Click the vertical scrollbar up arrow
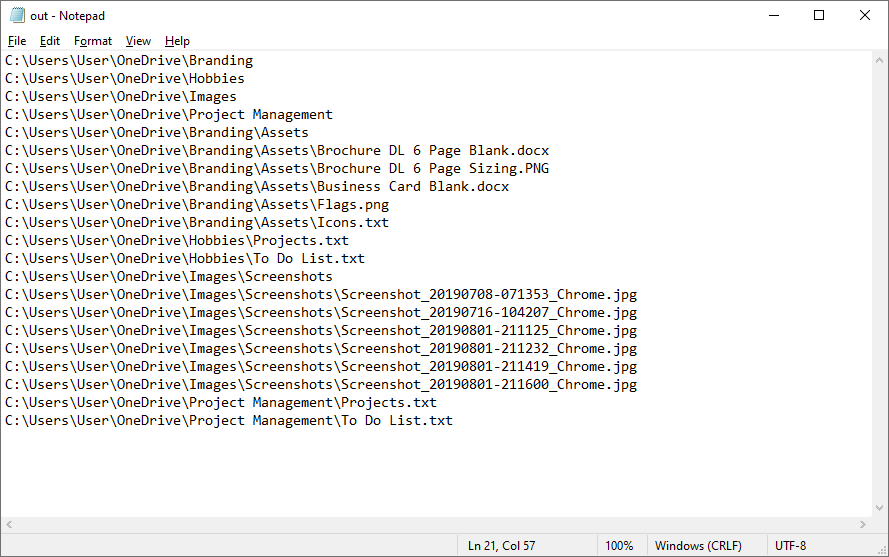The width and height of the screenshot is (889, 557). (879, 59)
